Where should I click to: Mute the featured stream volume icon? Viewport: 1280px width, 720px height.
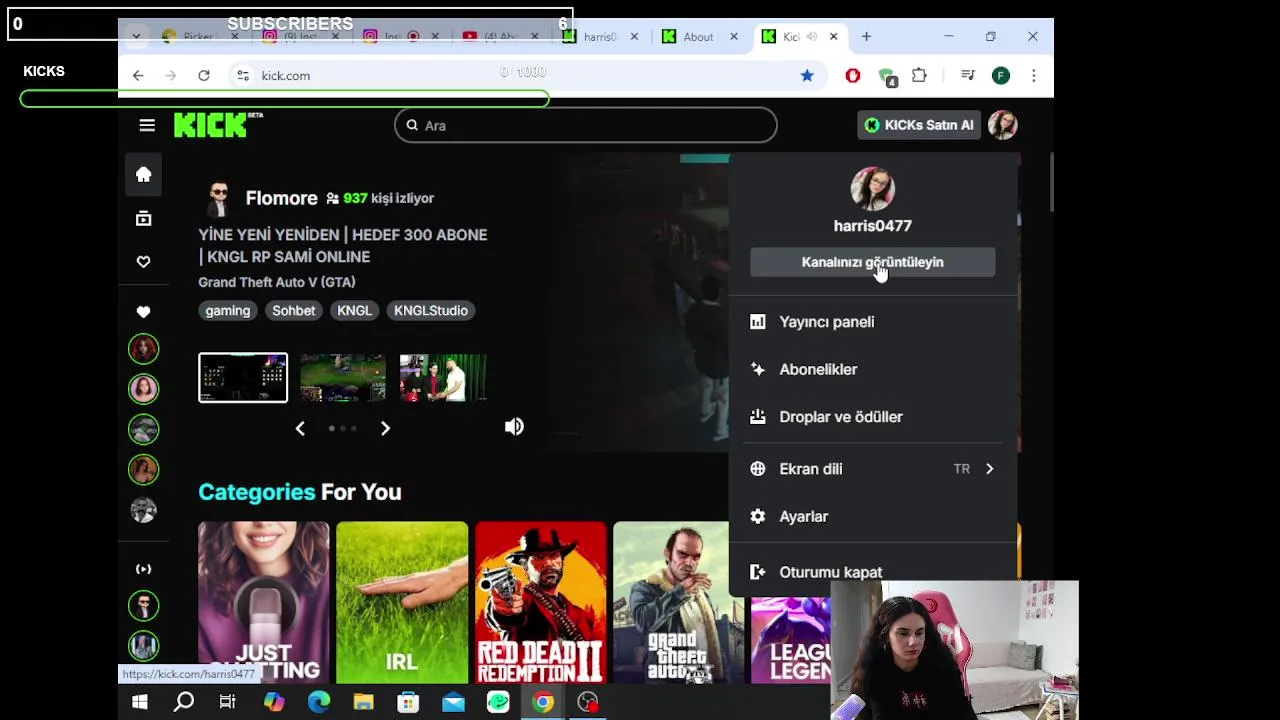pyautogui.click(x=514, y=427)
